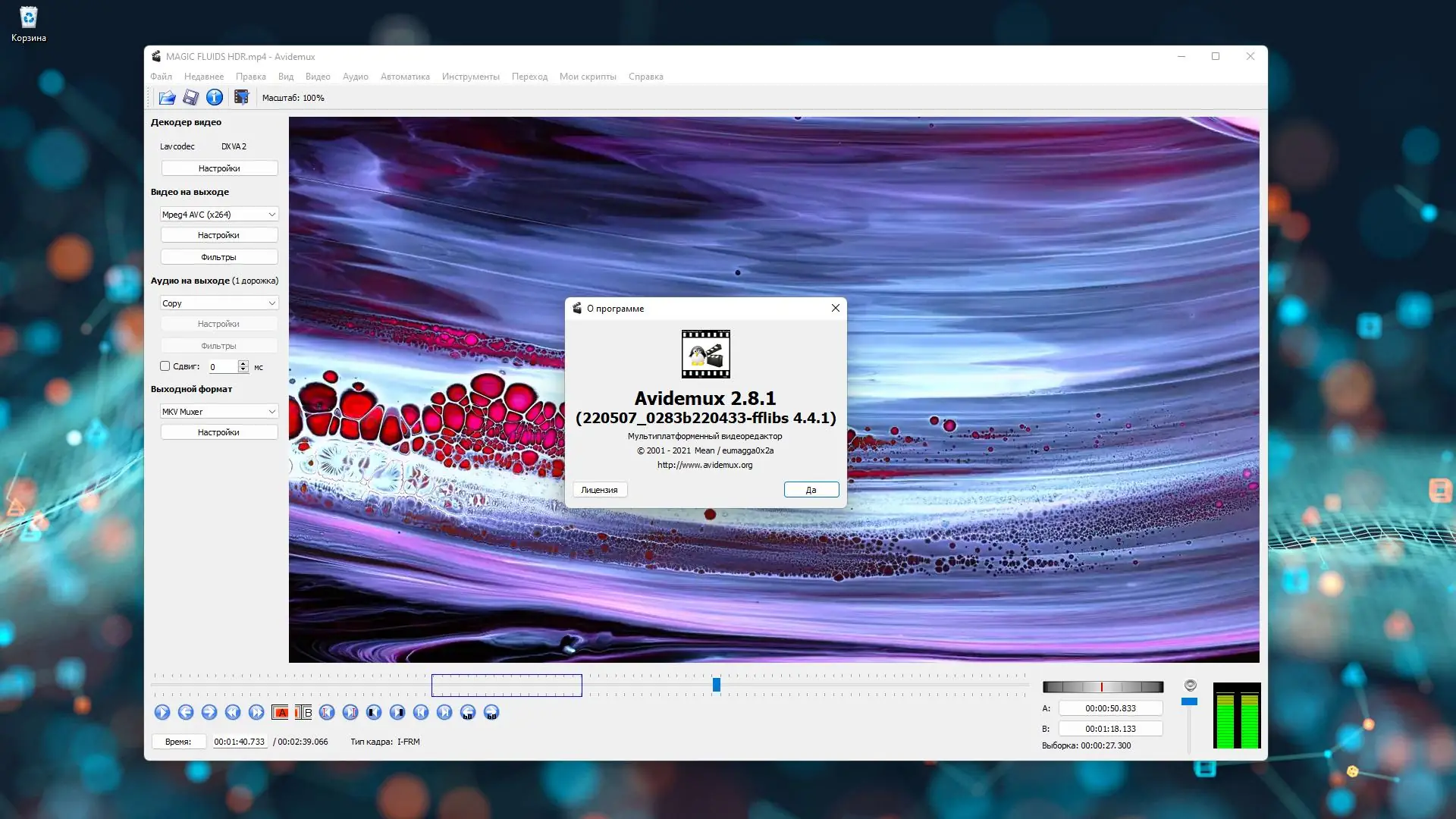The image size is (1456, 819).
Task: Open the video information icon
Action: [215, 97]
